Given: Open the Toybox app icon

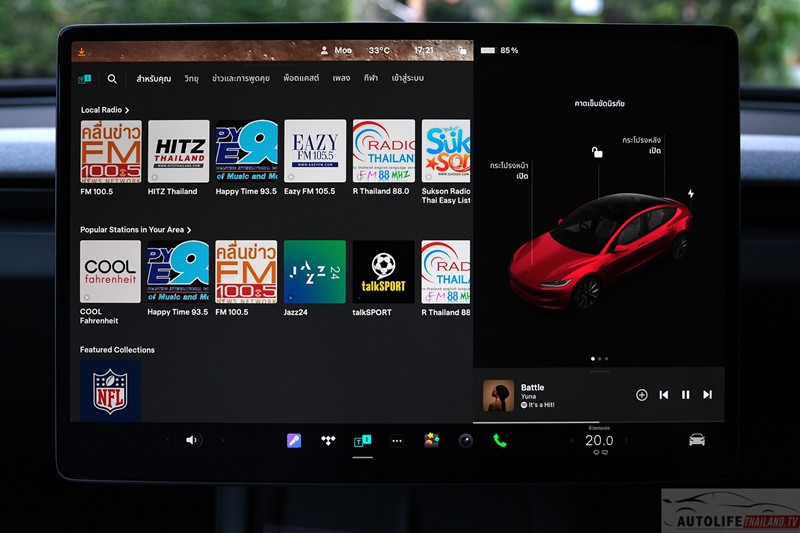Looking at the screenshot, I should coord(432,440).
